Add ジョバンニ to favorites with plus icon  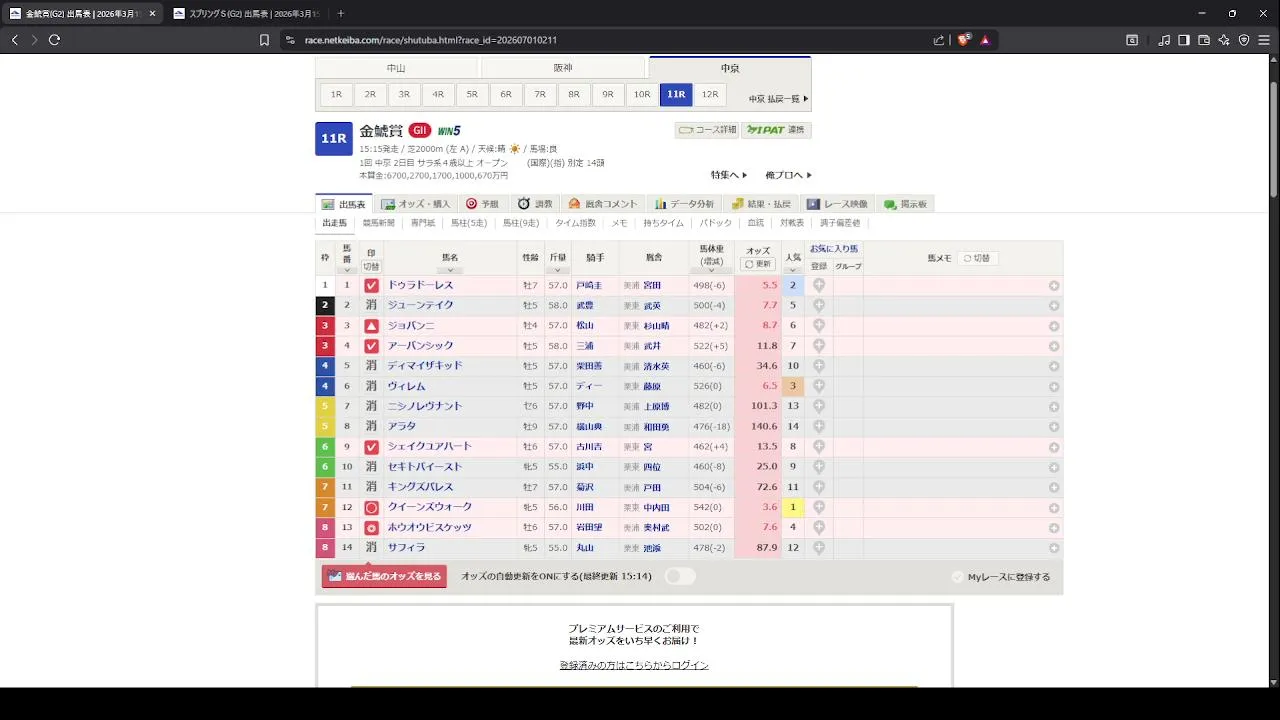click(x=819, y=325)
